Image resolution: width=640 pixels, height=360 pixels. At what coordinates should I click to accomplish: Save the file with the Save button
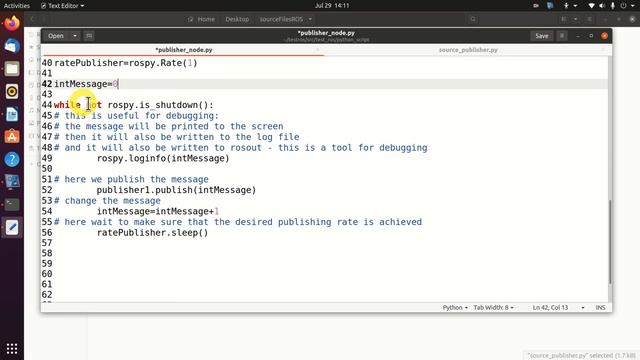pyautogui.click(x=542, y=36)
